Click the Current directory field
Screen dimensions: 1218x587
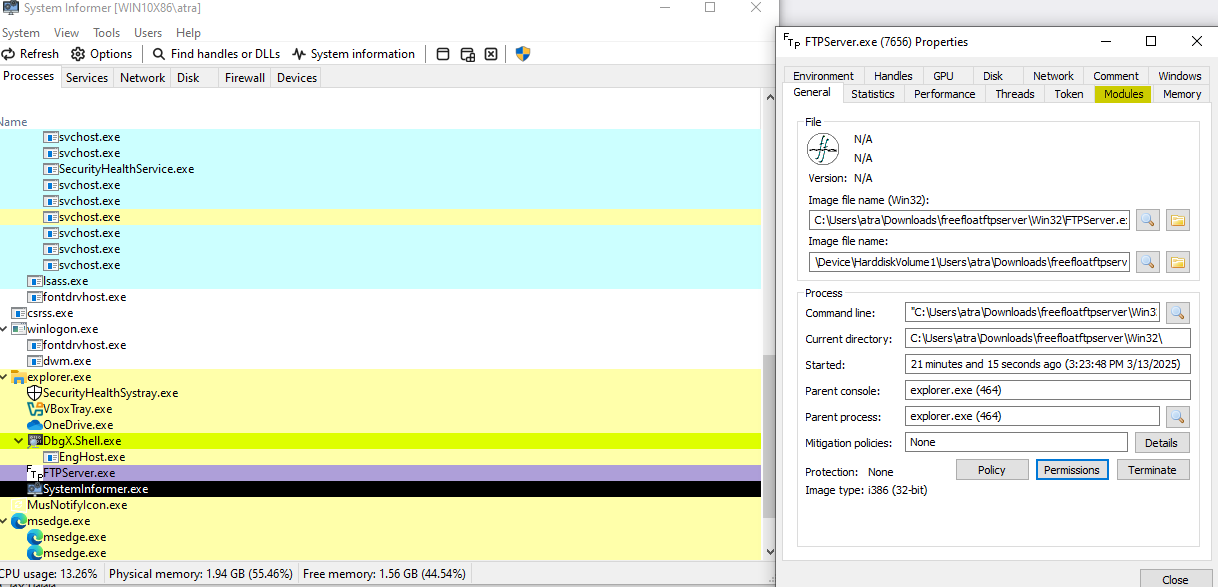tap(1048, 339)
